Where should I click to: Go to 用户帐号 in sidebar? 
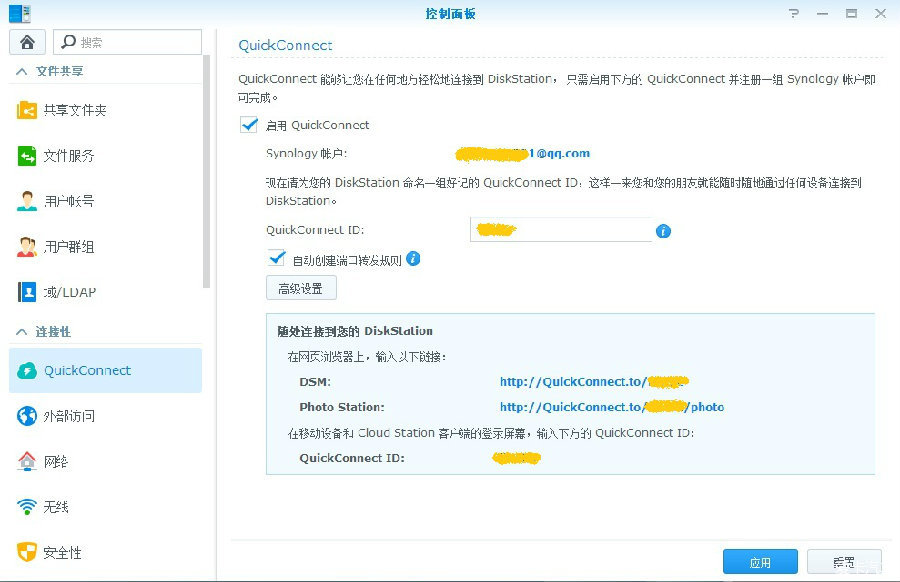[x=106, y=201]
